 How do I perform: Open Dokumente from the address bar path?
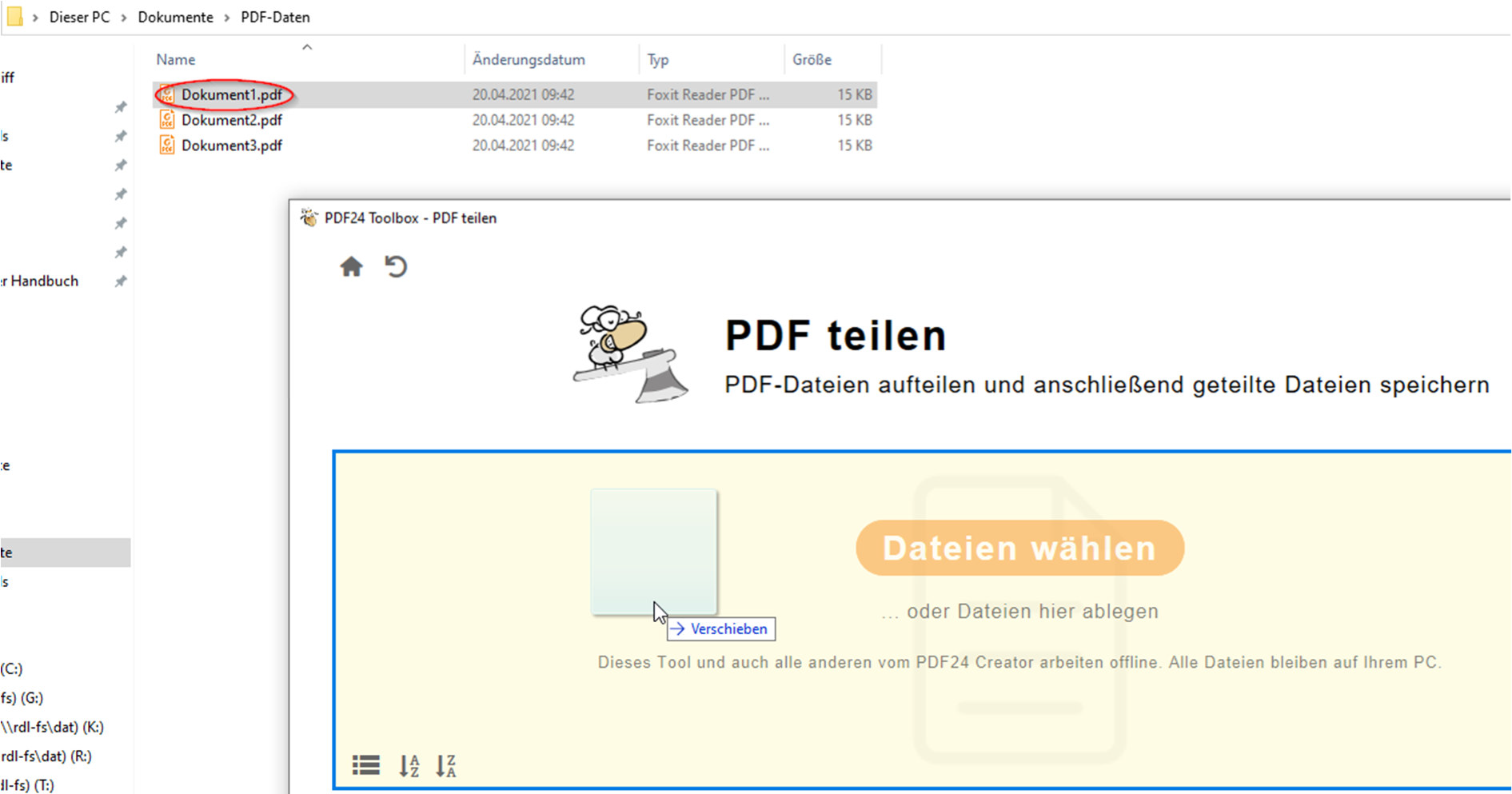pyautogui.click(x=175, y=17)
